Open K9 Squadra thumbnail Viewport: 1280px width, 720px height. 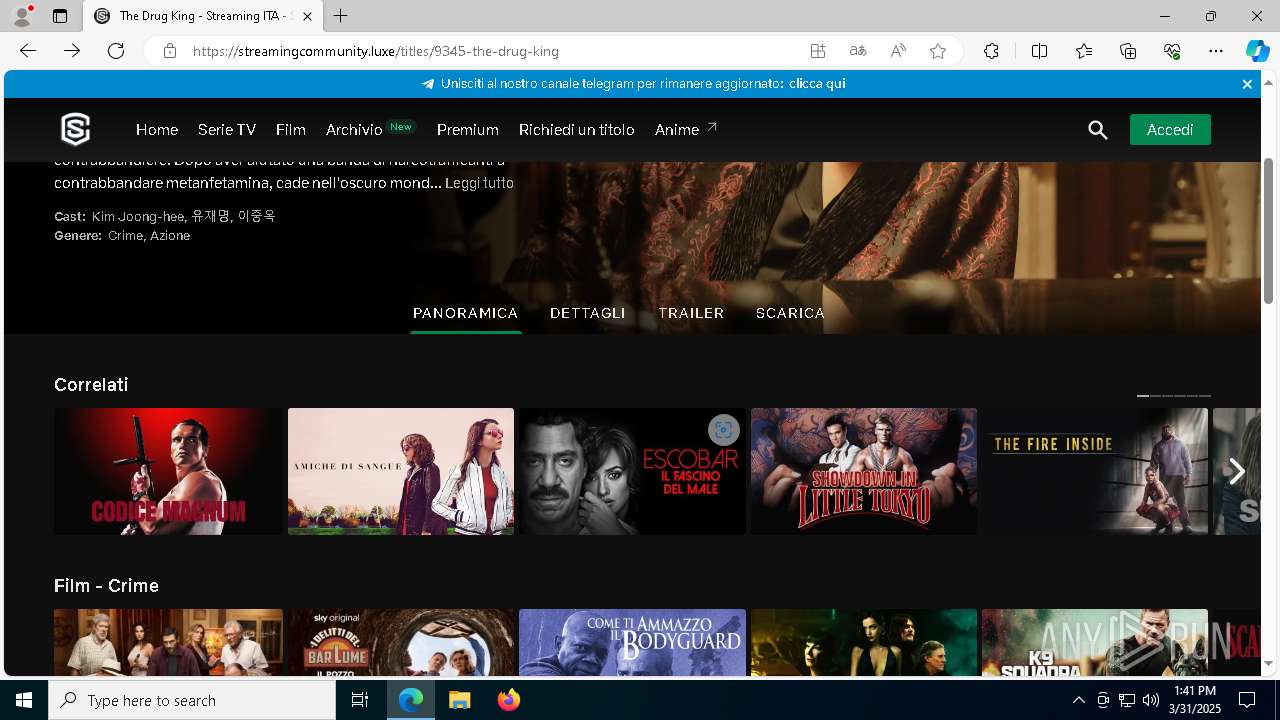[1095, 643]
